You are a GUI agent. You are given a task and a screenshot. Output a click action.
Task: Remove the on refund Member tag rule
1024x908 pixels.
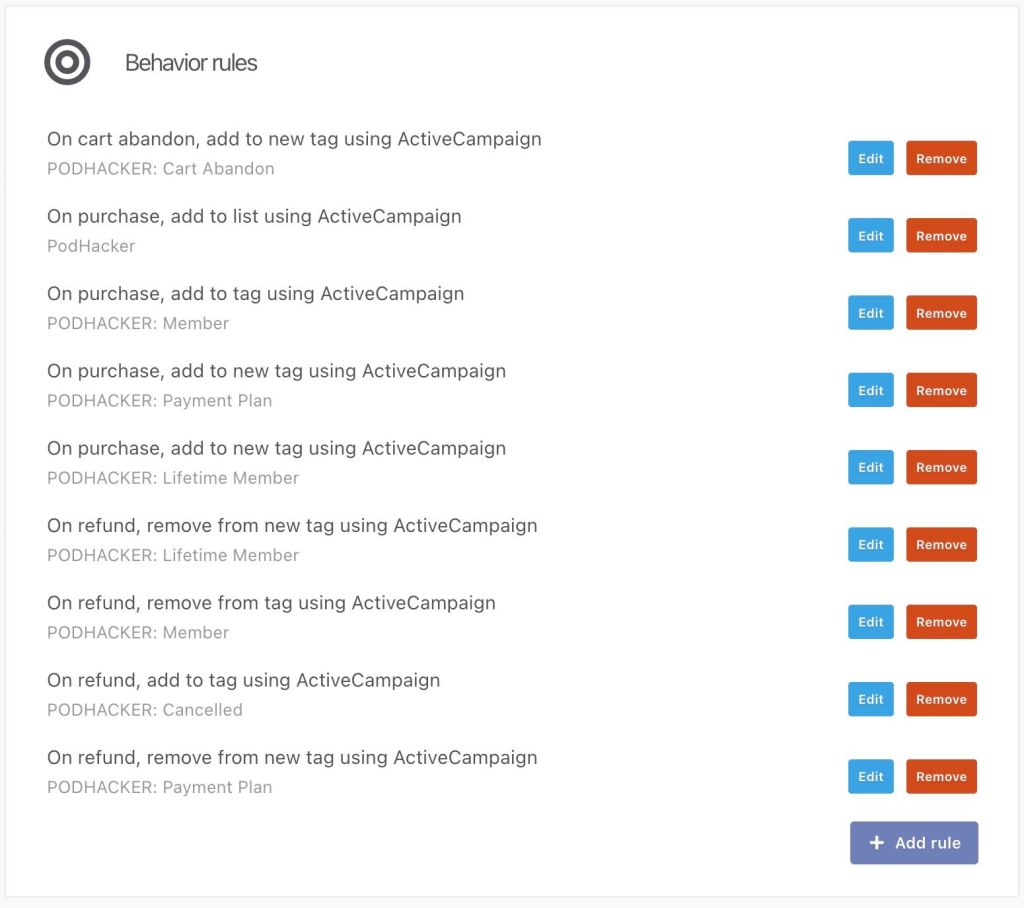point(941,622)
